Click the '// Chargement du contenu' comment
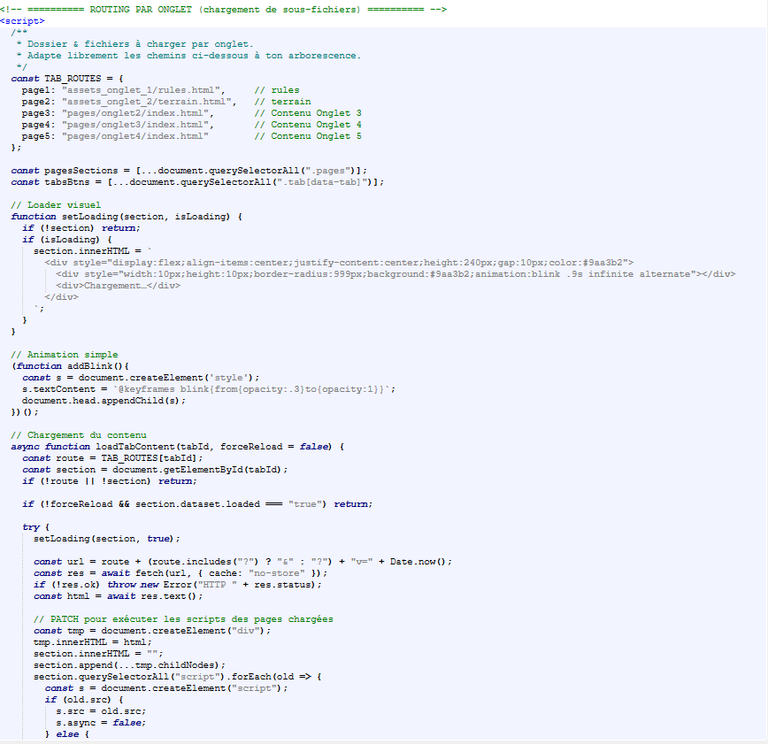Screen dimensions: 768x744 click(x=78, y=435)
